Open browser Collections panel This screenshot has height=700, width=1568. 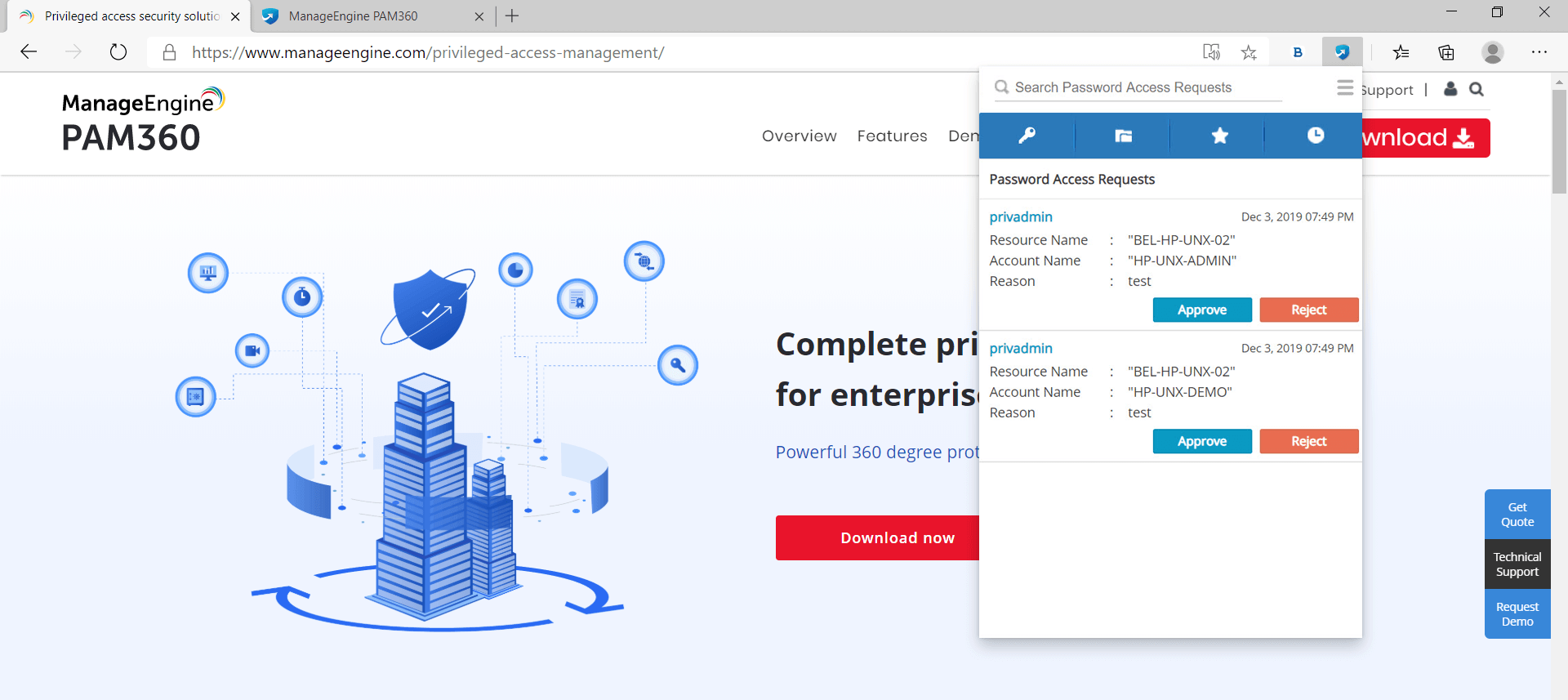pos(1446,52)
